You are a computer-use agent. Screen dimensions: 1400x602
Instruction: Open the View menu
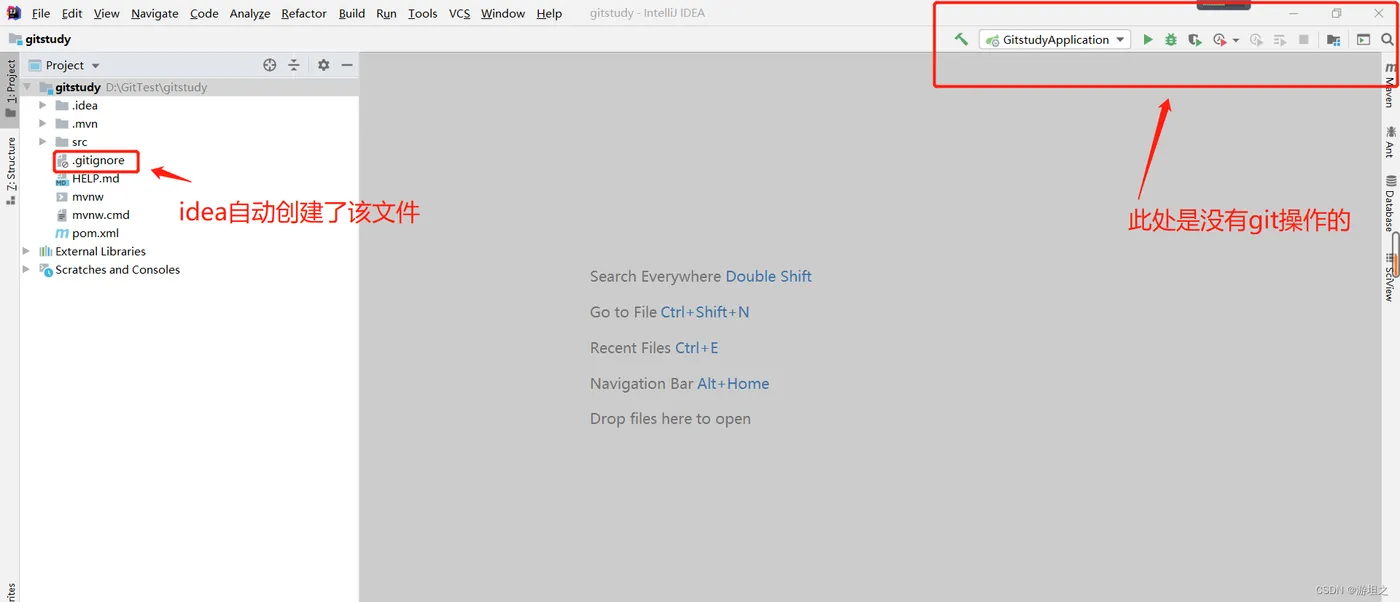pyautogui.click(x=107, y=13)
